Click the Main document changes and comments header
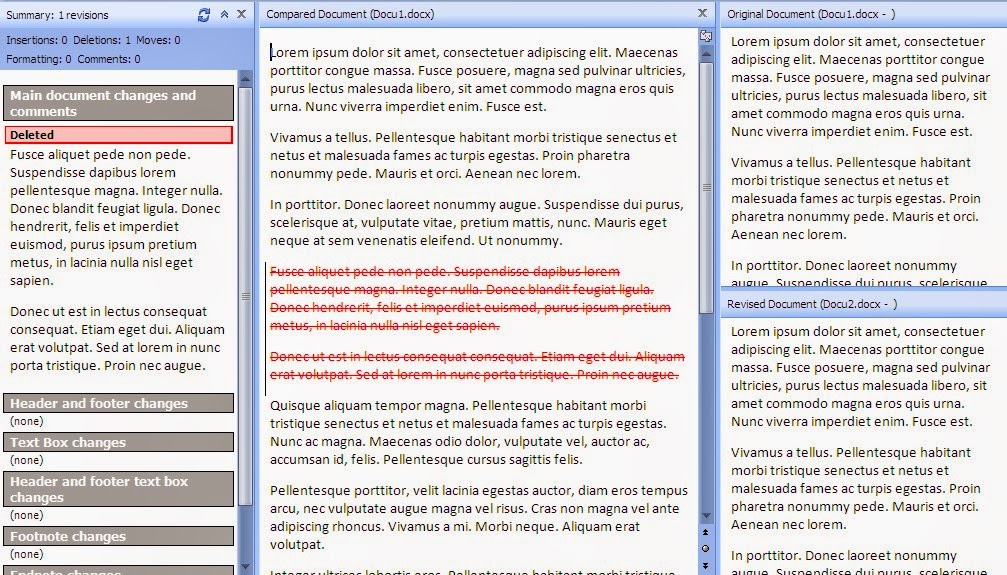Image resolution: width=1007 pixels, height=575 pixels. point(119,103)
